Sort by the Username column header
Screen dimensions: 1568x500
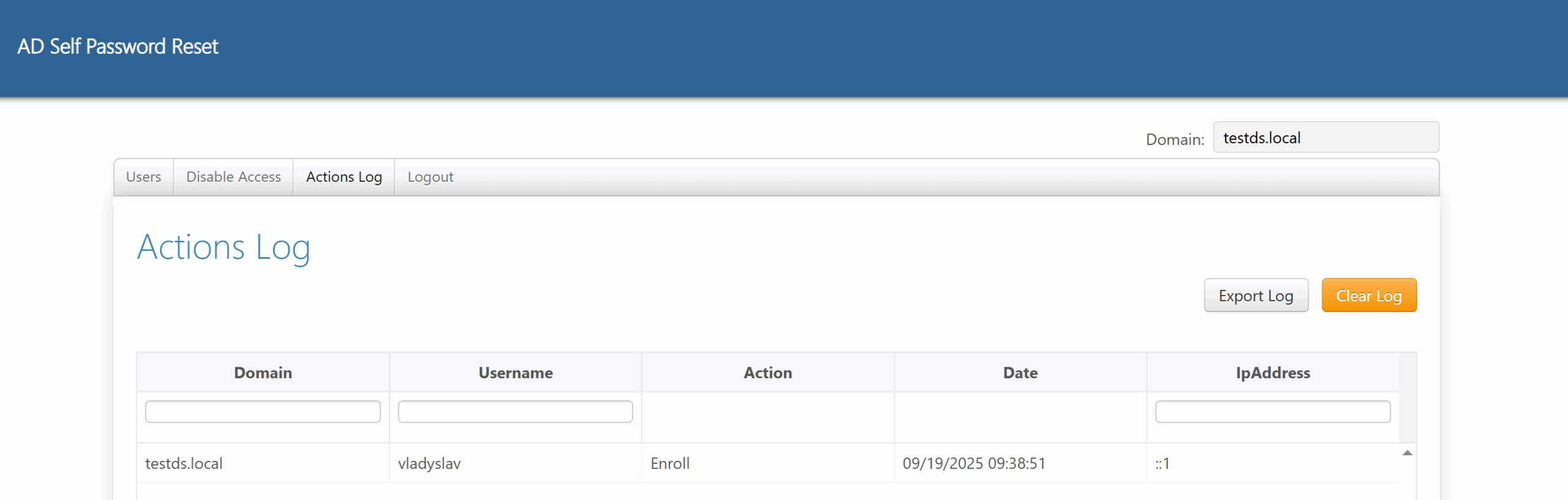tap(515, 373)
